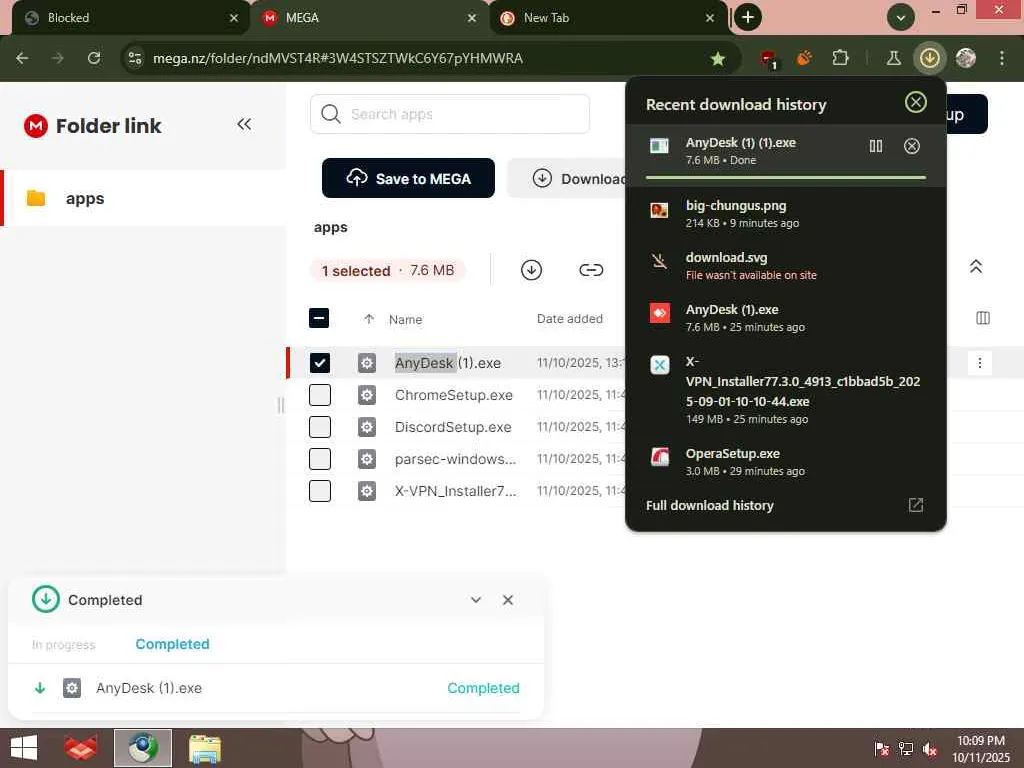
Task: Open Windows Start menu
Action: click(x=24, y=748)
